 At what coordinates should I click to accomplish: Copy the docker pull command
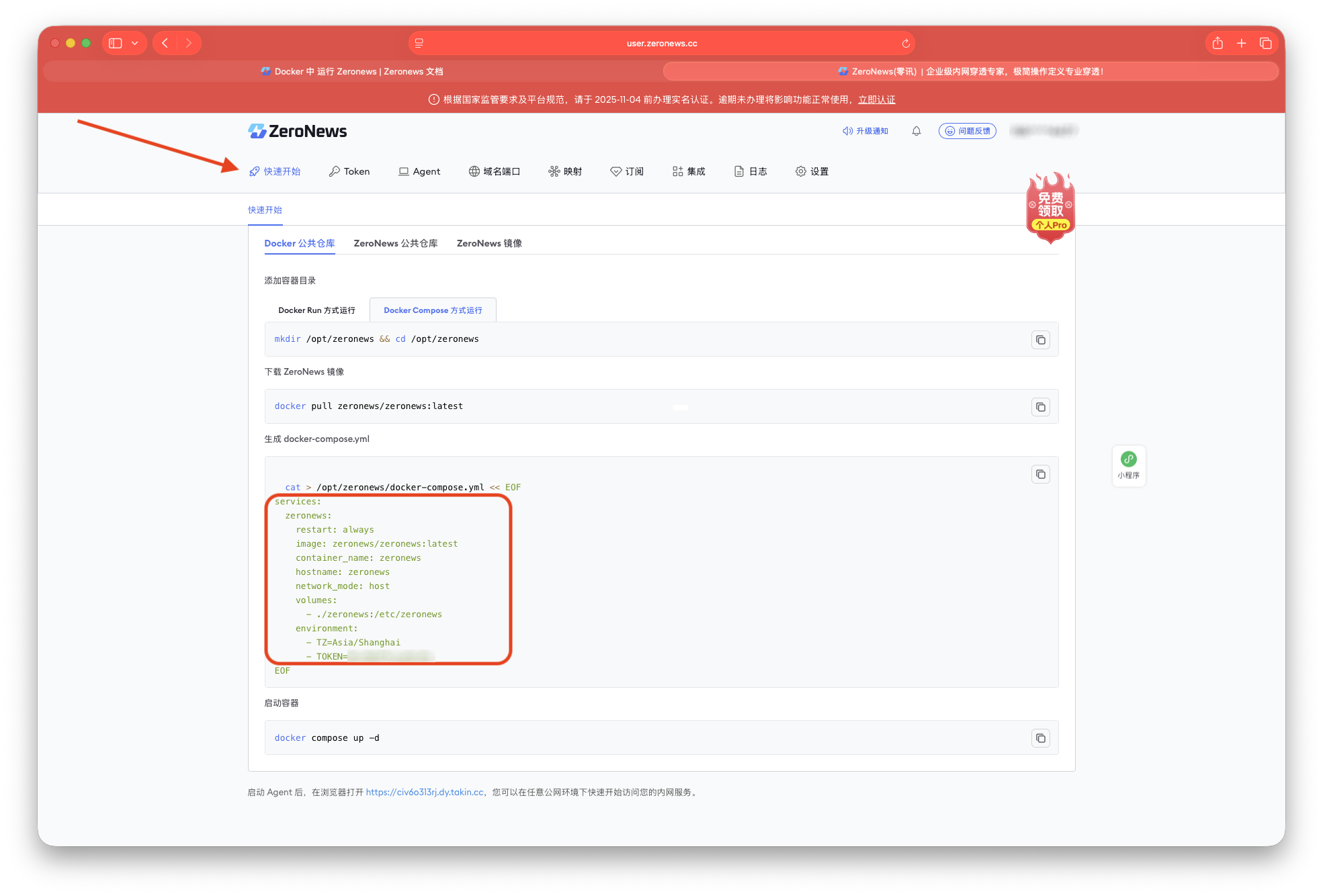1040,407
